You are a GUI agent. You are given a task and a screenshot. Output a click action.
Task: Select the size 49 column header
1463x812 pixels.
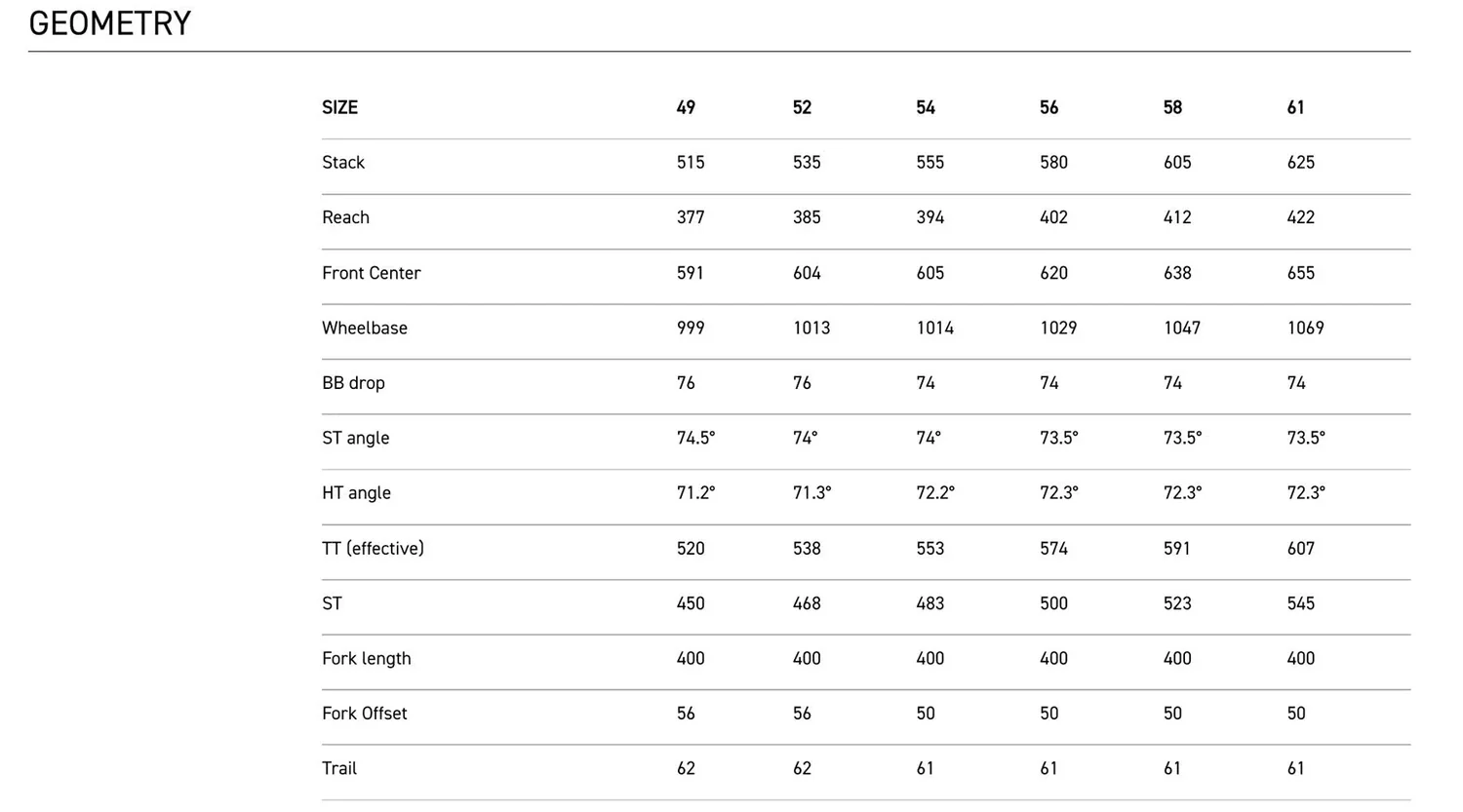[x=686, y=107]
